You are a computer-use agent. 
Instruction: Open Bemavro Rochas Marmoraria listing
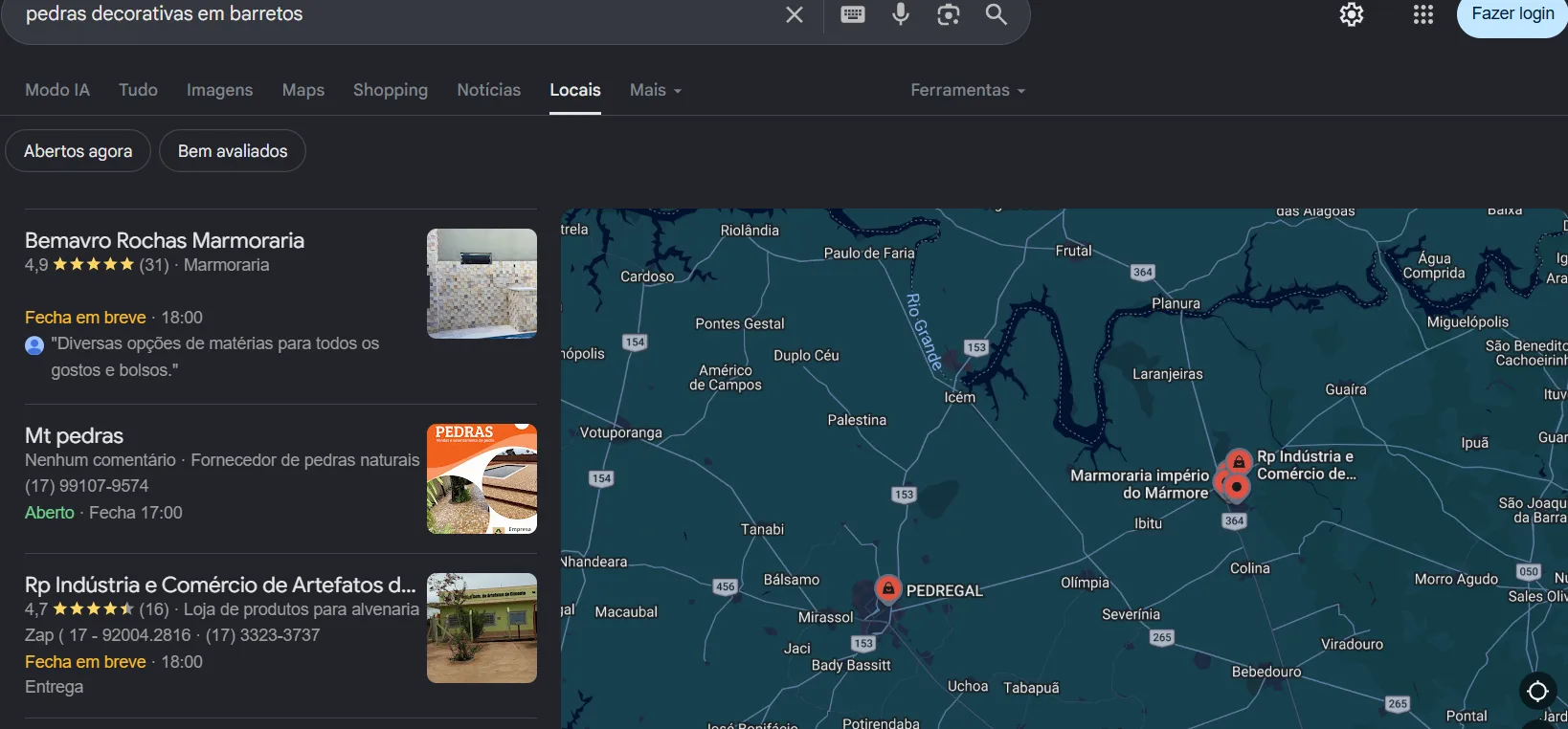(165, 240)
